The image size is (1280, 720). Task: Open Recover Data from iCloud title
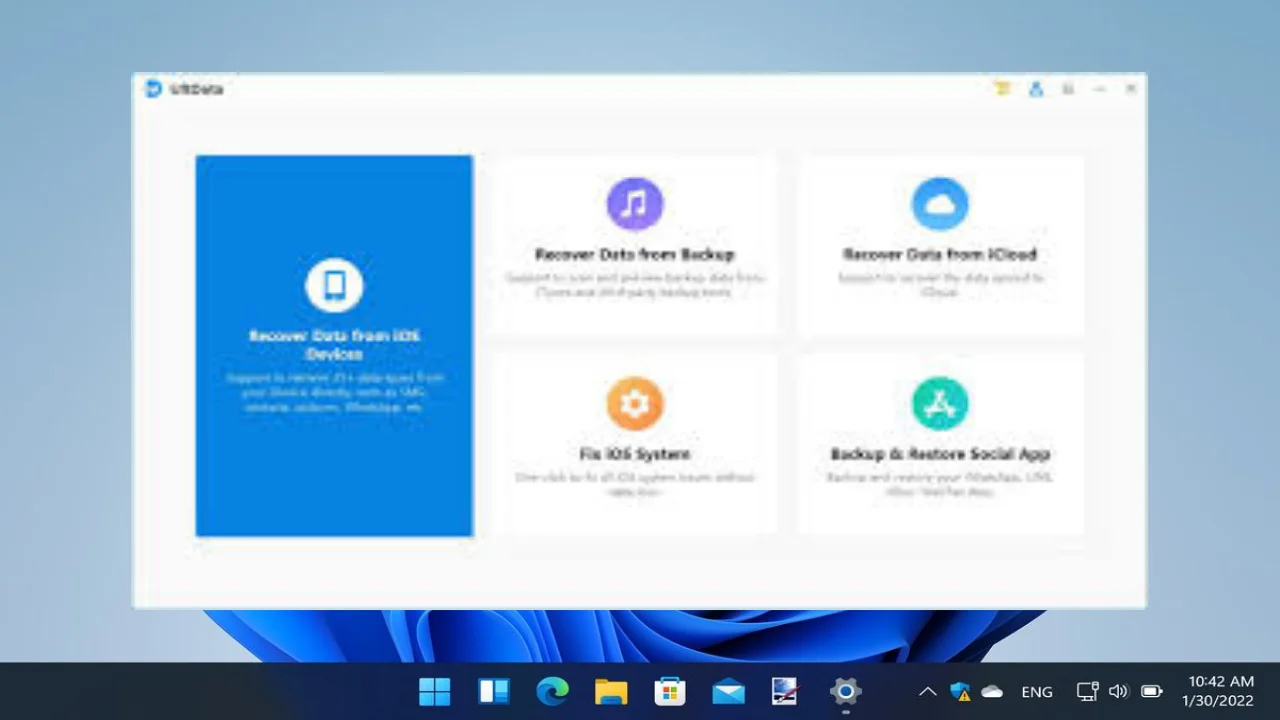point(940,254)
